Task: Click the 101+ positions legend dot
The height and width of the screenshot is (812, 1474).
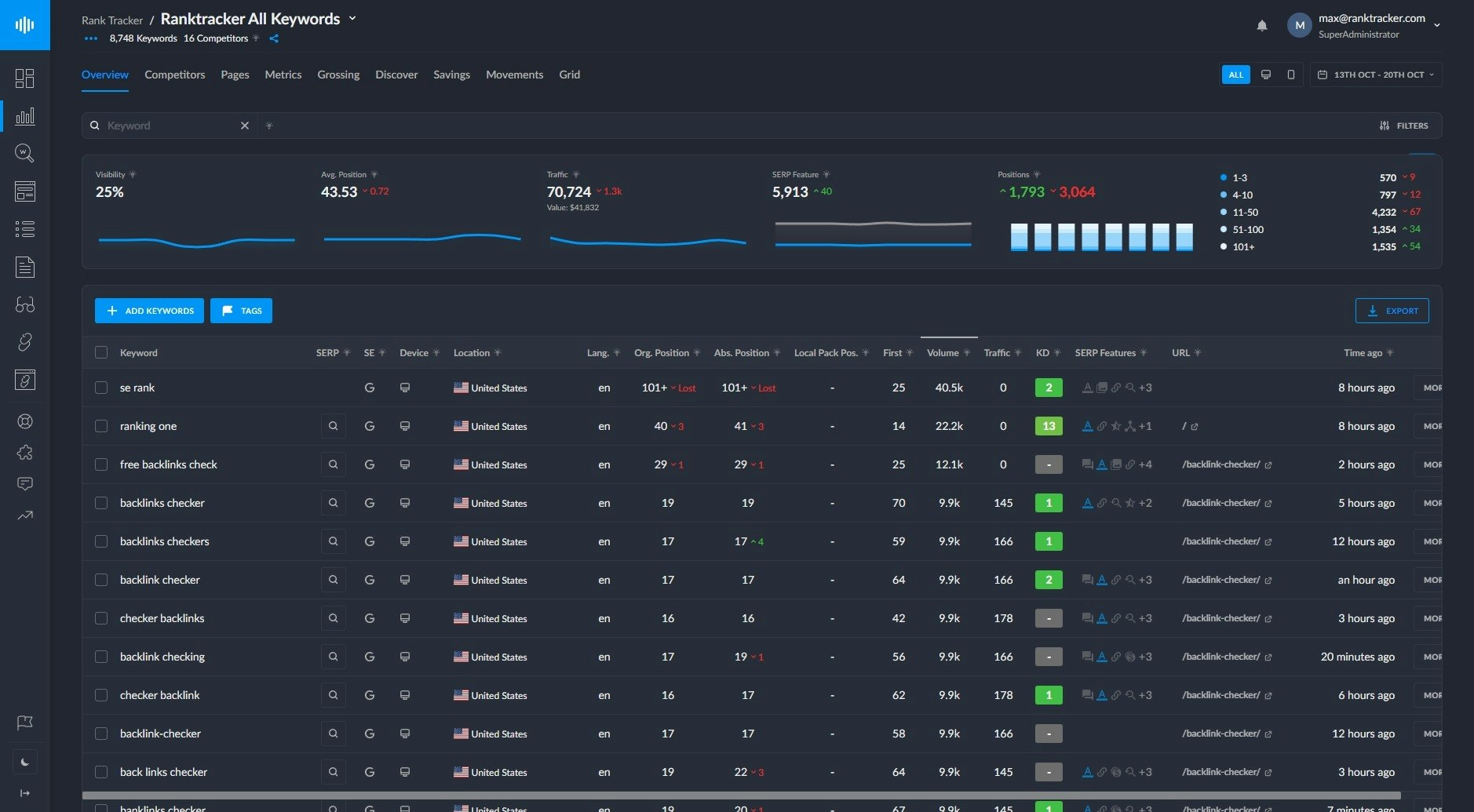Action: tap(1224, 247)
